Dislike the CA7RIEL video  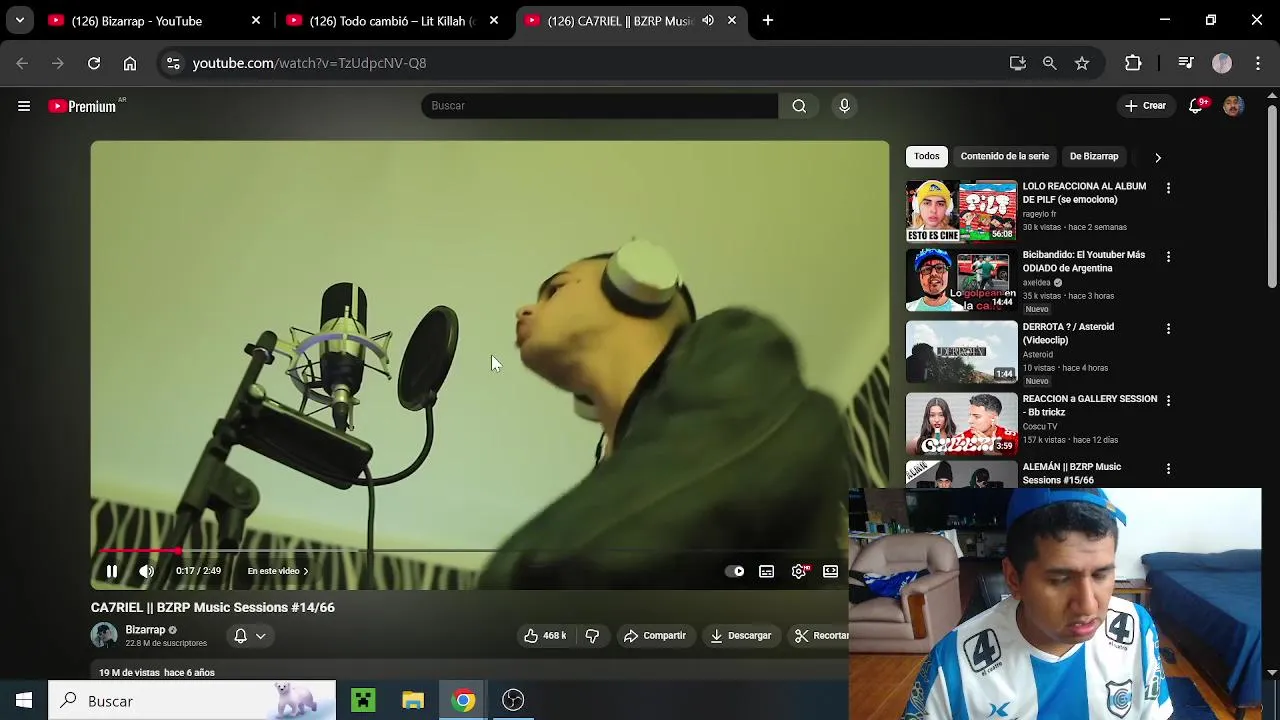(592, 636)
